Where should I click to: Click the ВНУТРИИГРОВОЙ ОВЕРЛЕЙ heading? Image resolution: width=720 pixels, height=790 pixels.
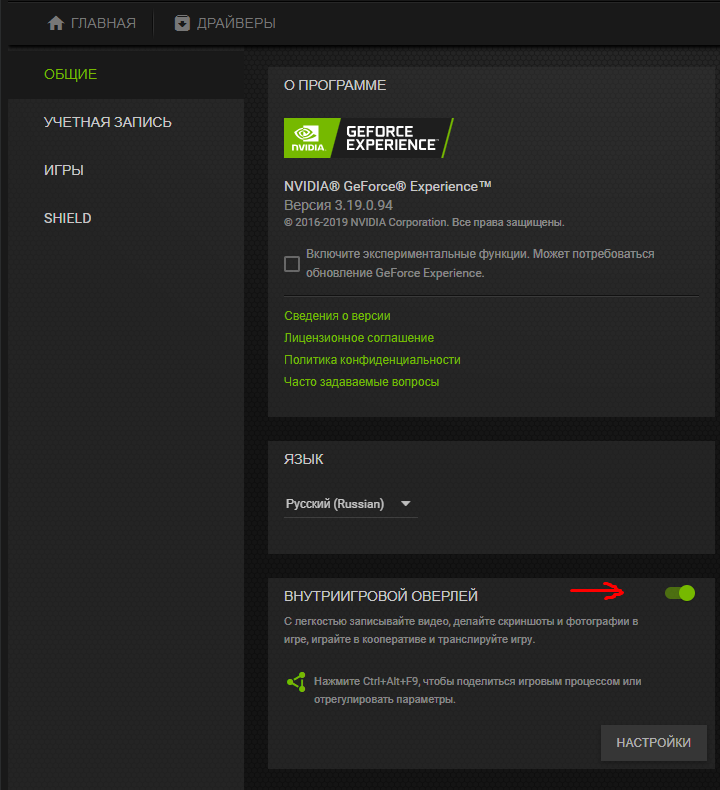coord(381,596)
